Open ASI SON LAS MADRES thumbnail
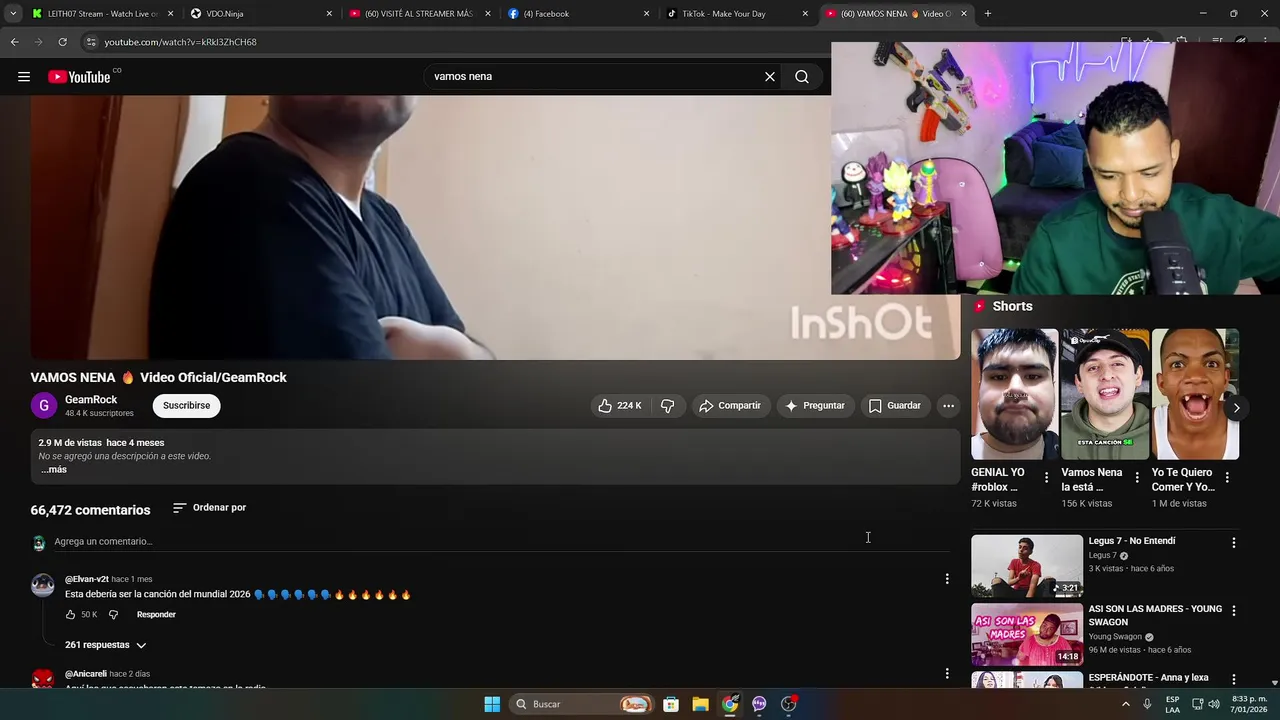 click(x=1027, y=634)
